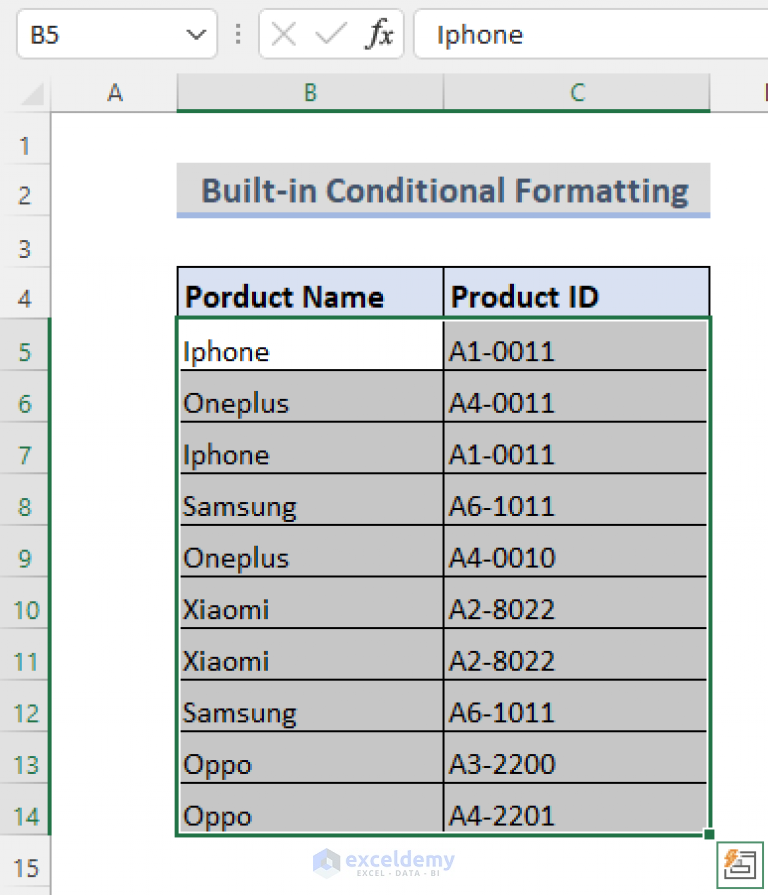Select A4-0011 cell in row 6
Screen dimensions: 768x895
tap(577, 397)
